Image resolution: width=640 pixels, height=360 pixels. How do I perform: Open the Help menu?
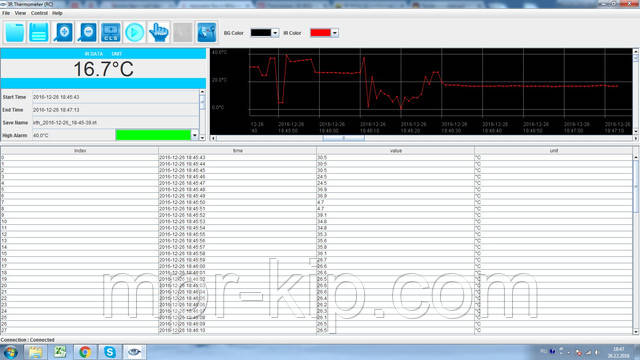tap(57, 13)
